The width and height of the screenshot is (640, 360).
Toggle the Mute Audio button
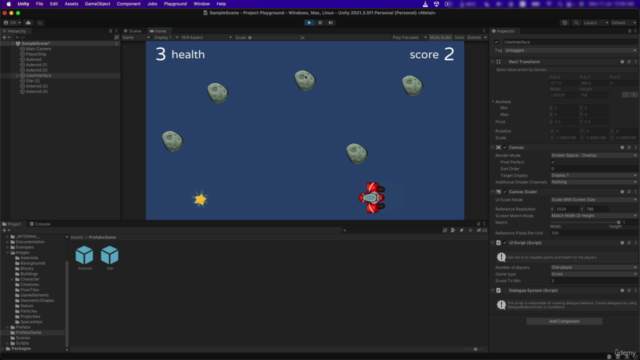tap(440, 38)
